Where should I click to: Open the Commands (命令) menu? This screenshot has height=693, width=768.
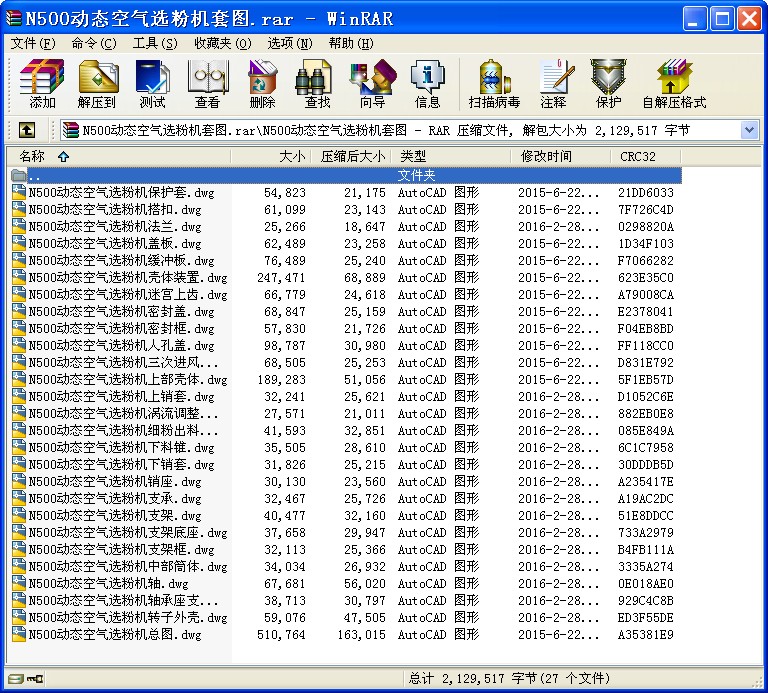pos(94,44)
